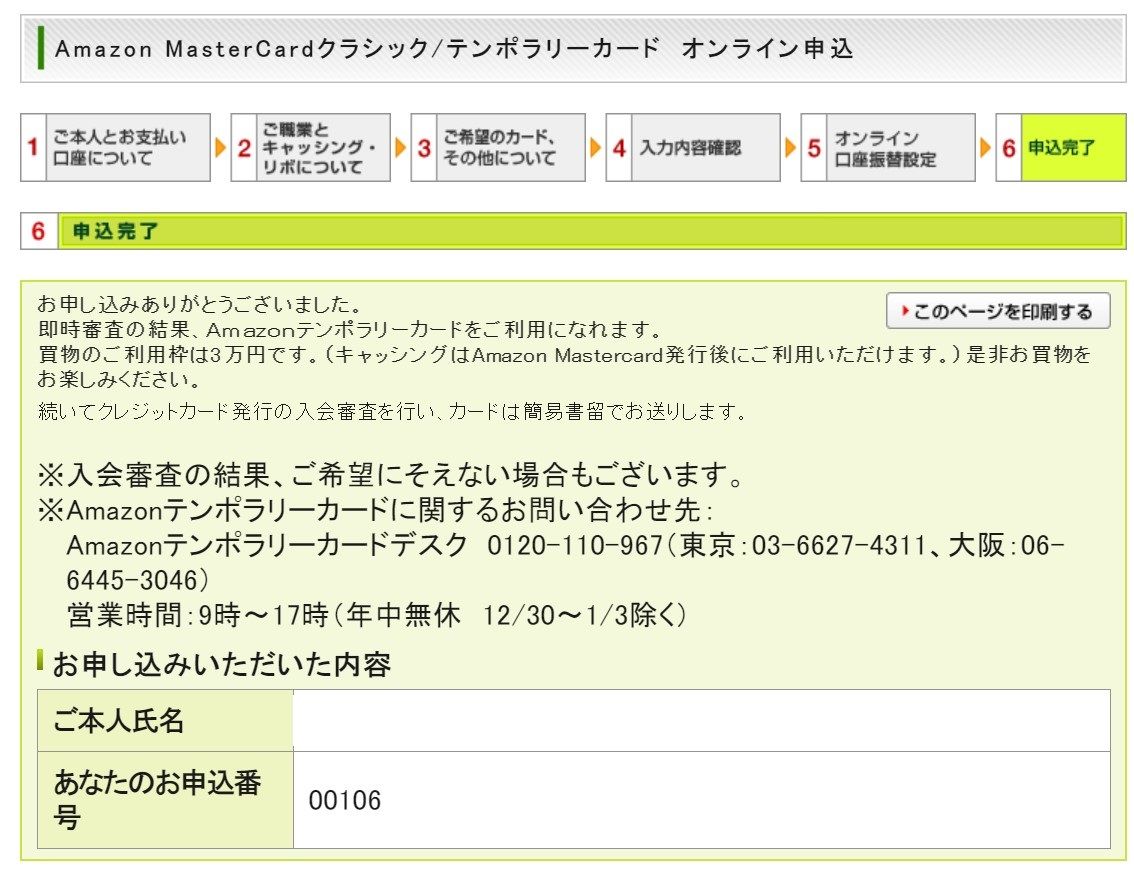The height and width of the screenshot is (883, 1134).
Task: Select step 1 ご本人とお支払い口座について
Action: (x=116, y=148)
